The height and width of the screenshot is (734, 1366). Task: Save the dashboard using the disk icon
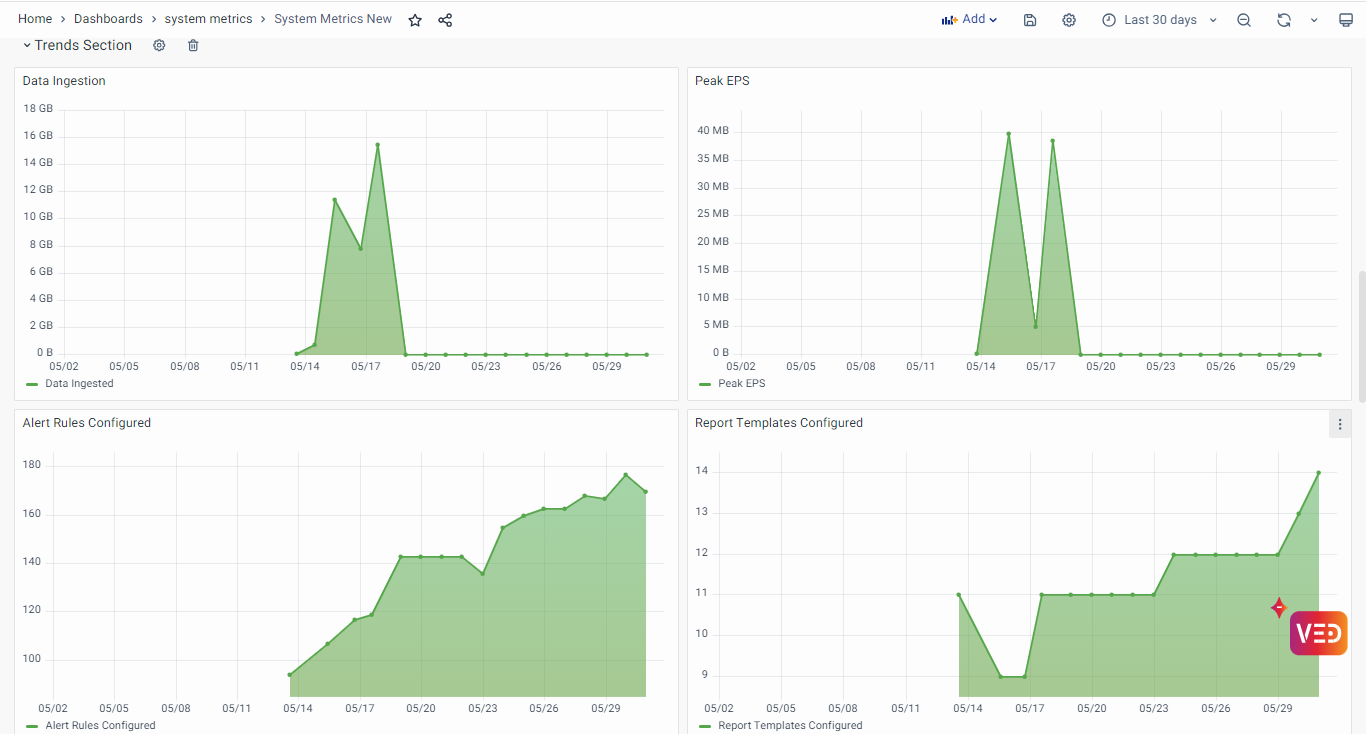click(1030, 20)
